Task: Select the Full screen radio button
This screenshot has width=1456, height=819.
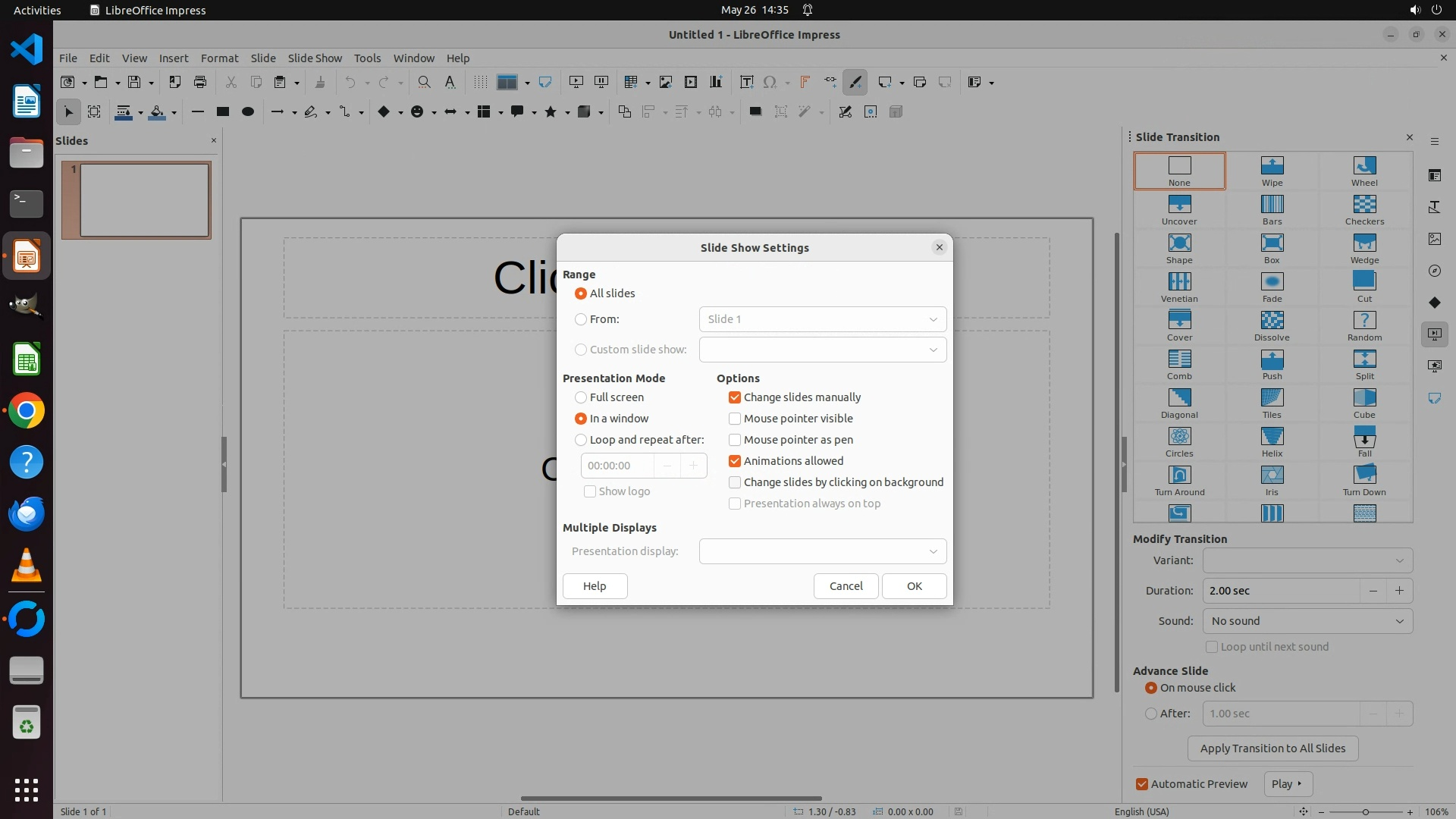Action: (581, 397)
